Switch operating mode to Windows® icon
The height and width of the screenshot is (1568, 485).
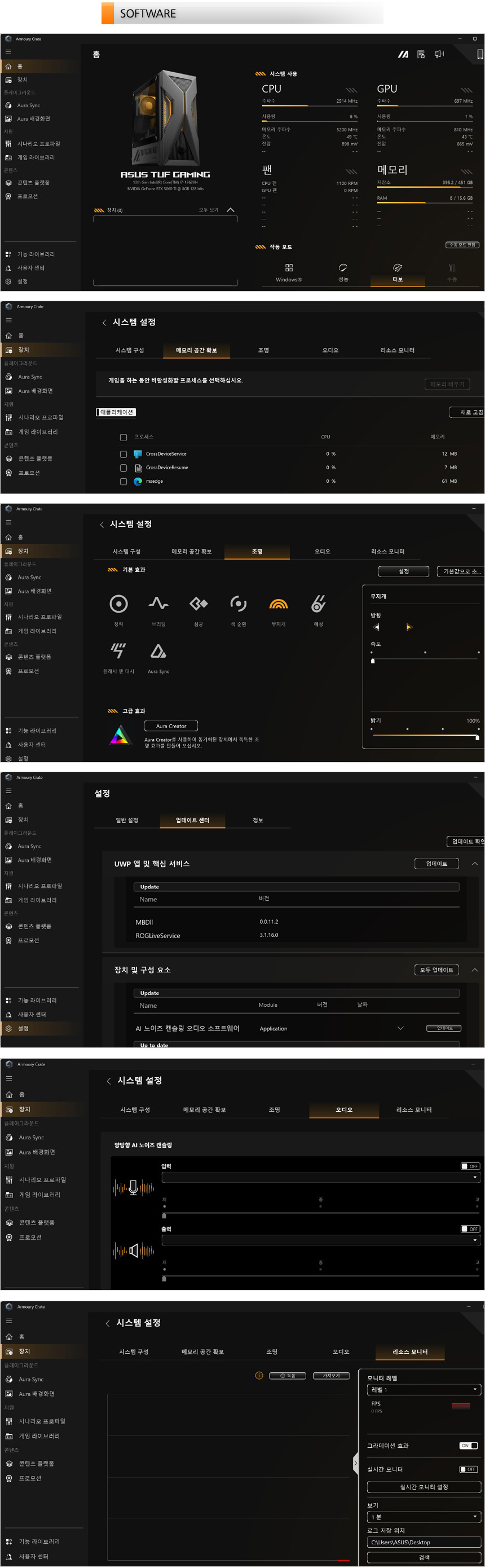288,268
